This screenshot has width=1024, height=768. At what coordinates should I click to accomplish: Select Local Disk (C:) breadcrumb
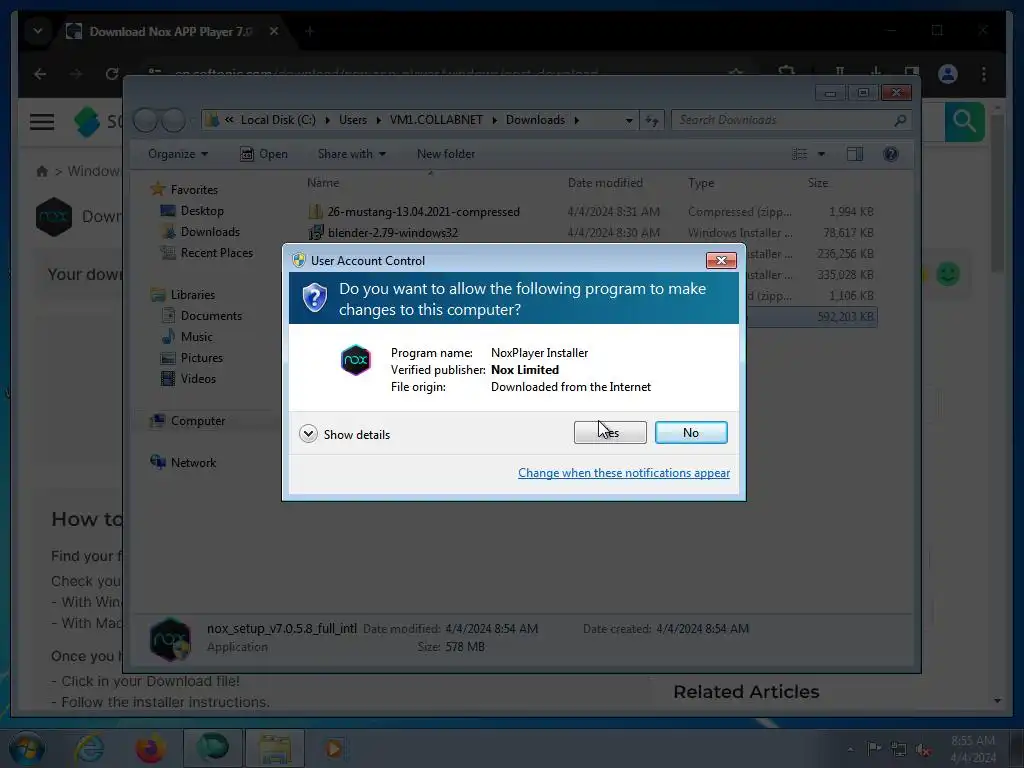tap(278, 120)
